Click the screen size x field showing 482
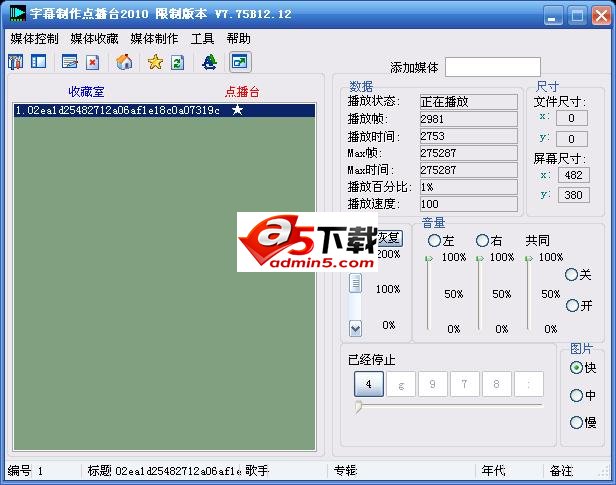 click(x=574, y=175)
